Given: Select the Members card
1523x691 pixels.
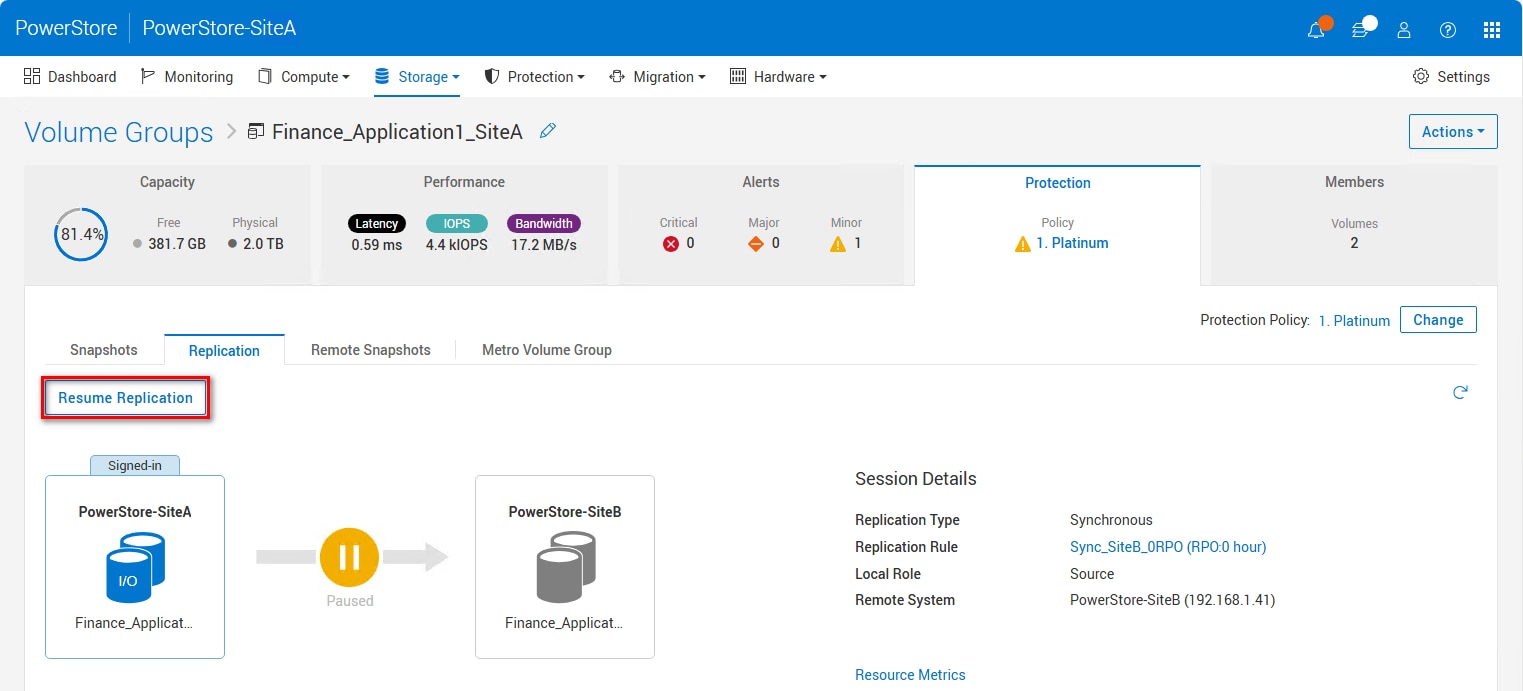Looking at the screenshot, I should pyautogui.click(x=1355, y=225).
